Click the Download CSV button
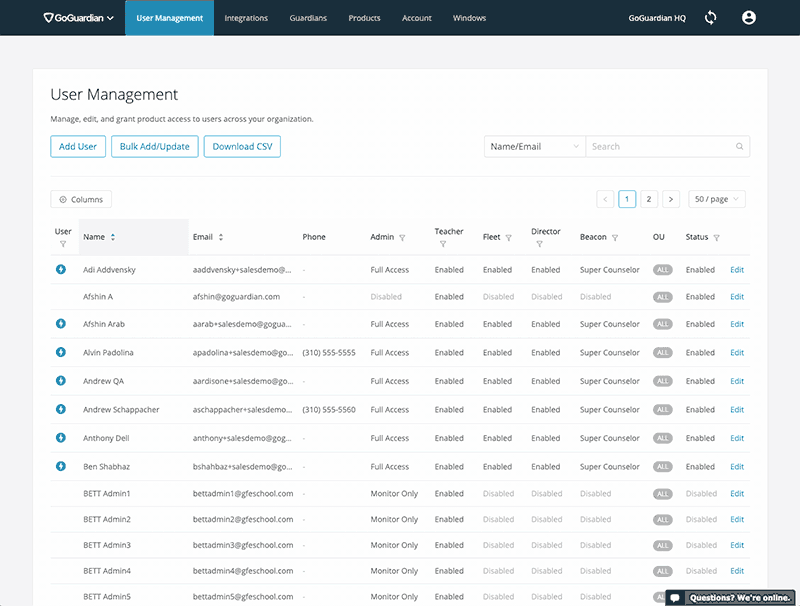This screenshot has height=606, width=800. (x=242, y=146)
